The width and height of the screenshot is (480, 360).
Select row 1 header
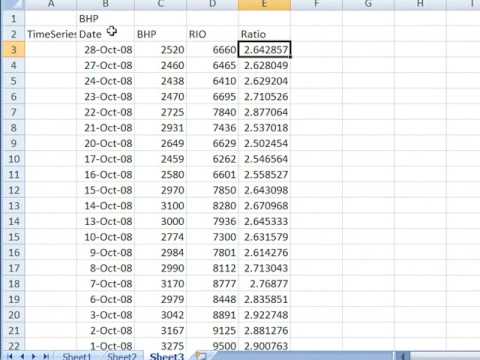point(13,18)
